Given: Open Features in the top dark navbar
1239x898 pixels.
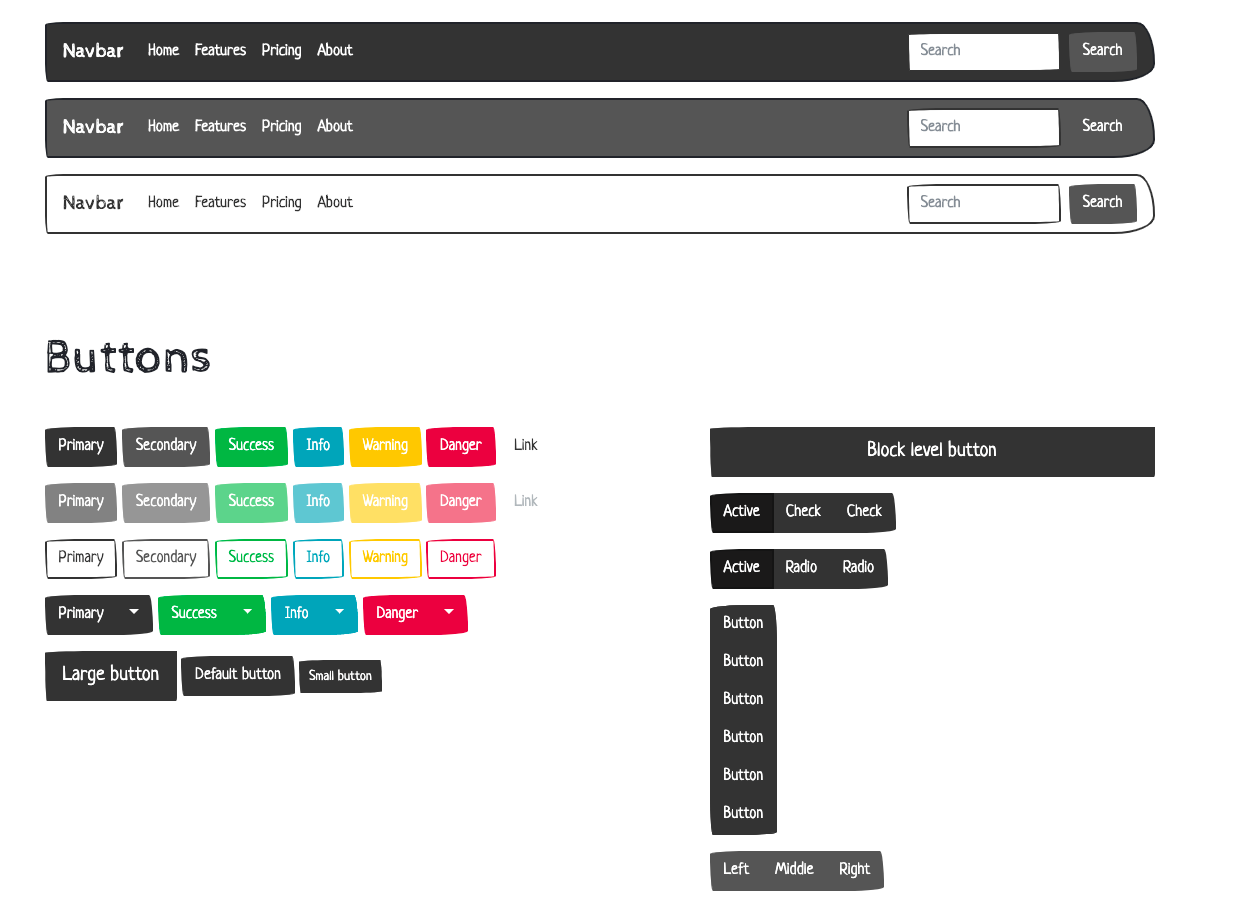Looking at the screenshot, I should pyautogui.click(x=220, y=51).
